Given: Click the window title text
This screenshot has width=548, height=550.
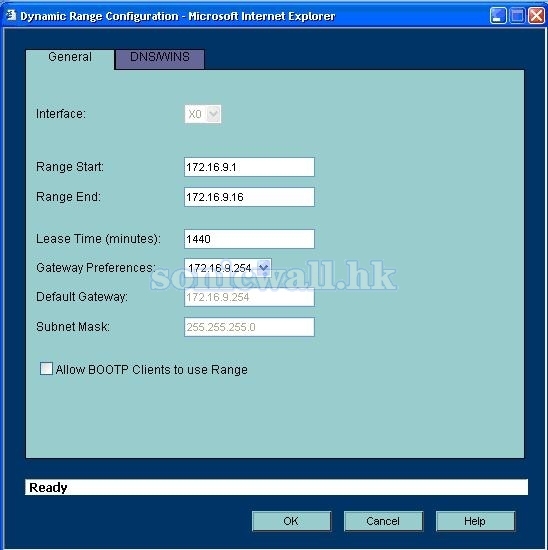Looking at the screenshot, I should [x=178, y=16].
